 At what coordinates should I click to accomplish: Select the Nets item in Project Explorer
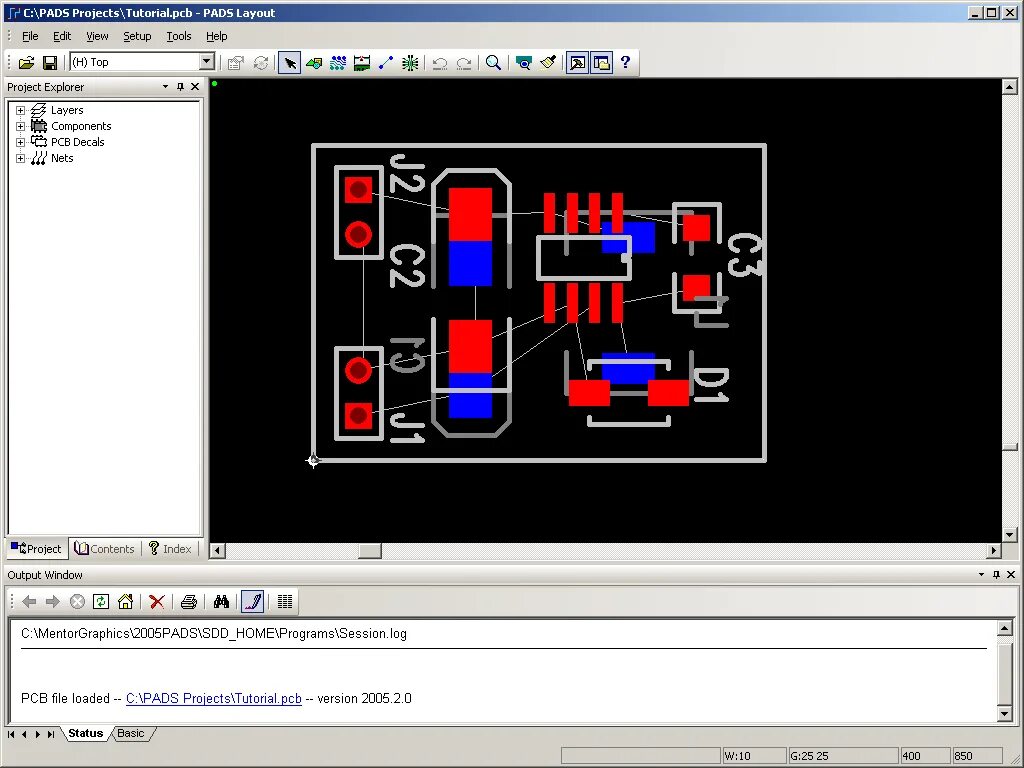(x=62, y=158)
